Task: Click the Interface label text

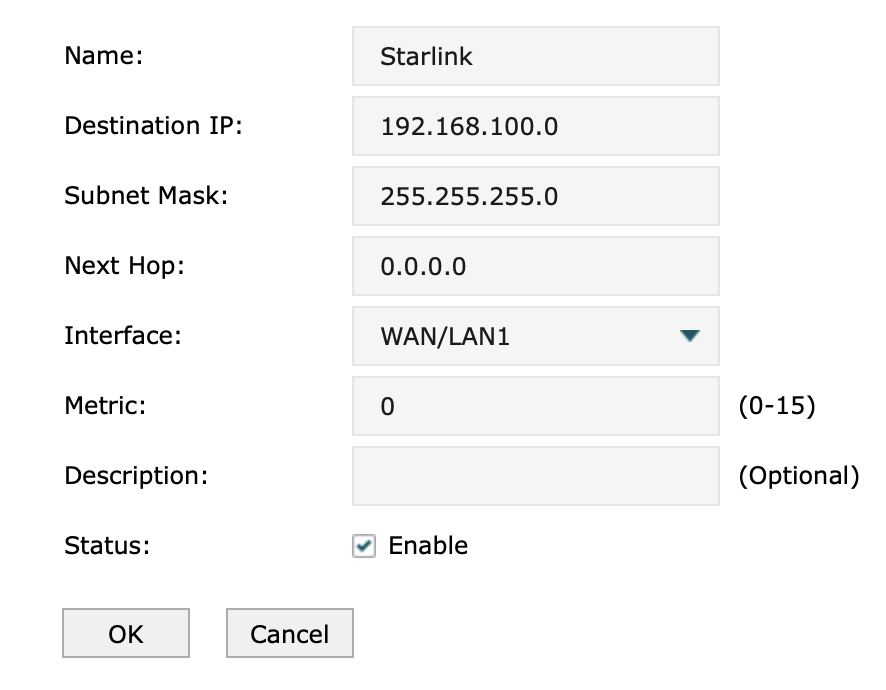Action: tap(123, 336)
